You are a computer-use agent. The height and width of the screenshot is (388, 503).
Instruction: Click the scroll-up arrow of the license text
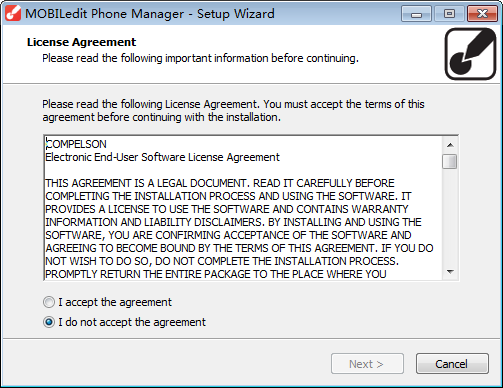(450, 145)
